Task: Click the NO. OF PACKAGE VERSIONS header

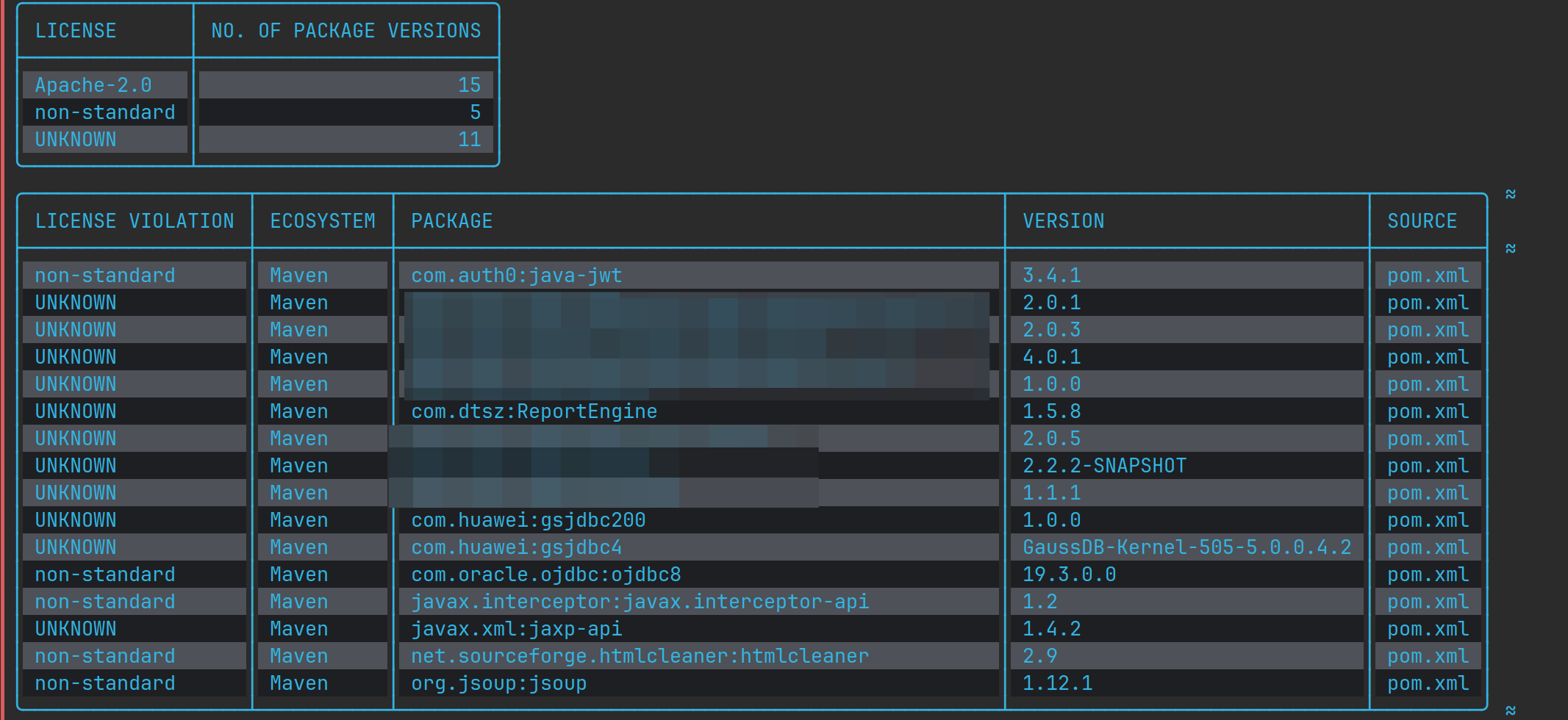Action: click(346, 31)
